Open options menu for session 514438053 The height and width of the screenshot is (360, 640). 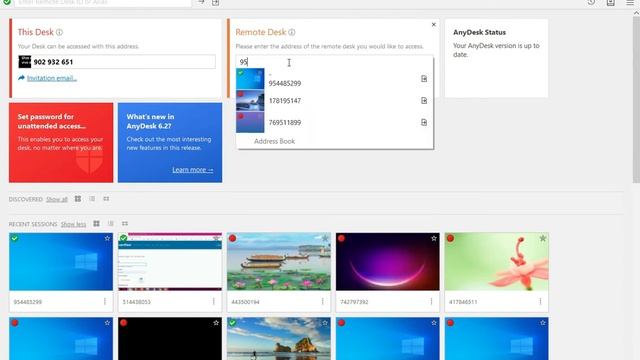(x=213, y=302)
